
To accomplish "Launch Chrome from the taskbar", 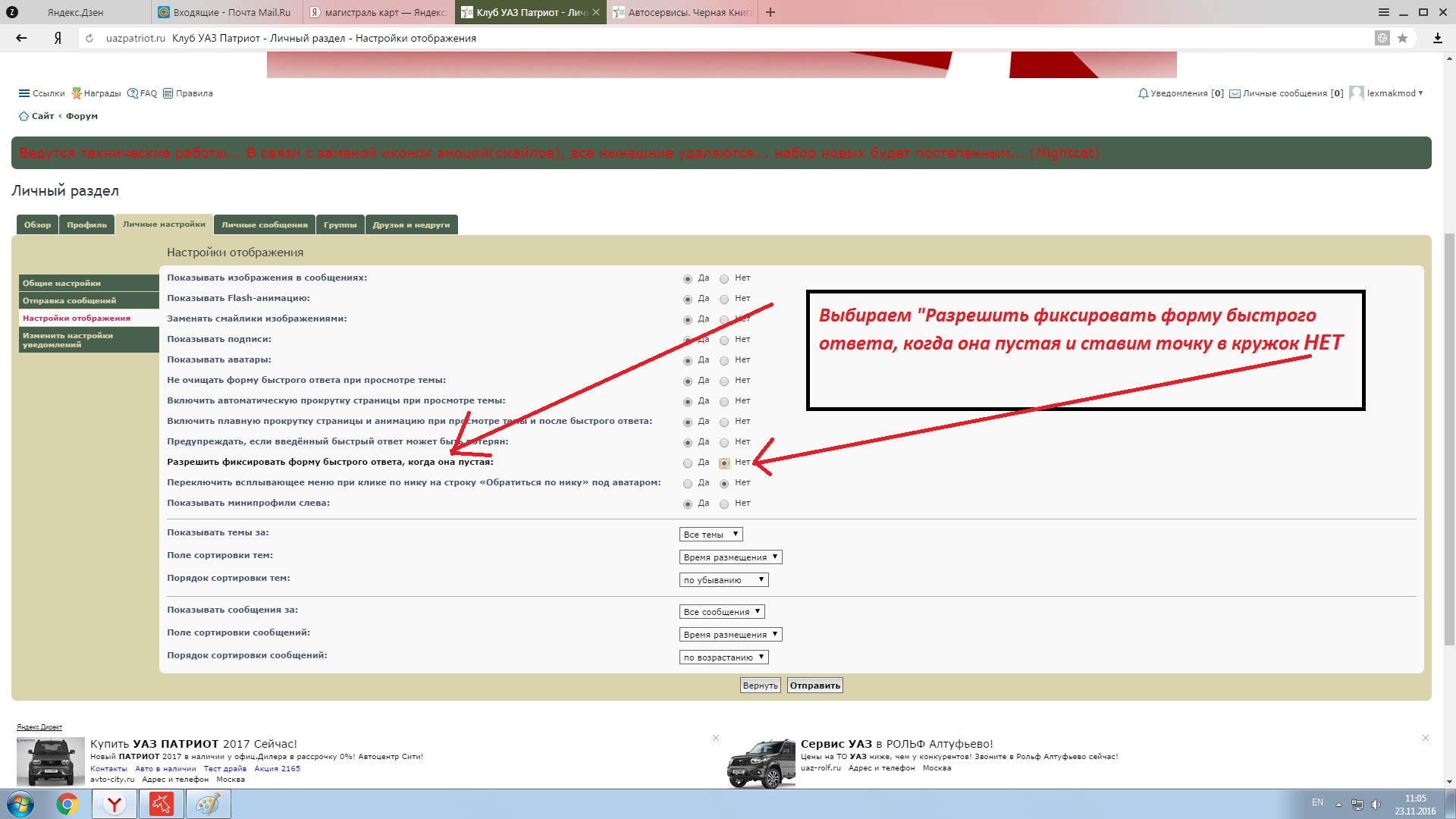I will (x=67, y=804).
